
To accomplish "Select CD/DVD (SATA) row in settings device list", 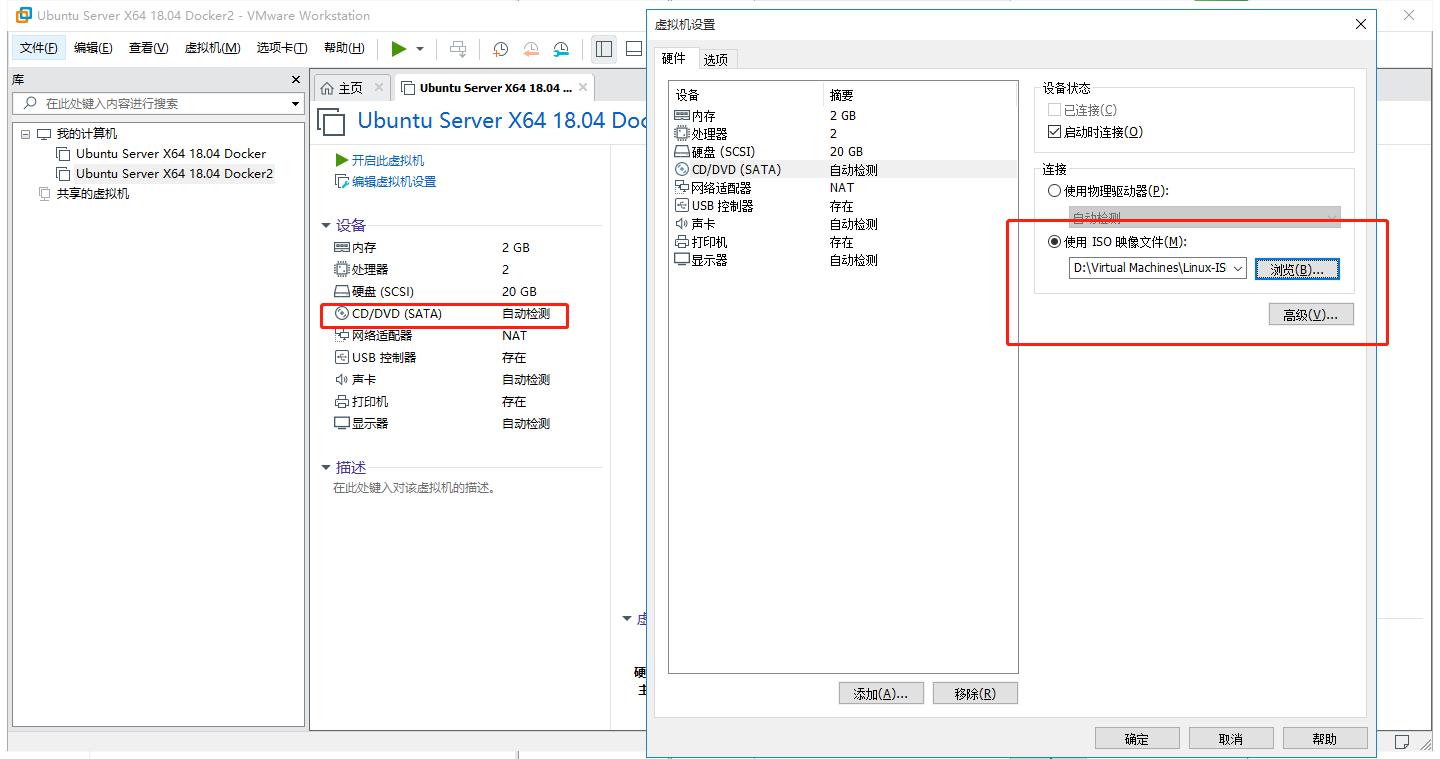I will [843, 170].
